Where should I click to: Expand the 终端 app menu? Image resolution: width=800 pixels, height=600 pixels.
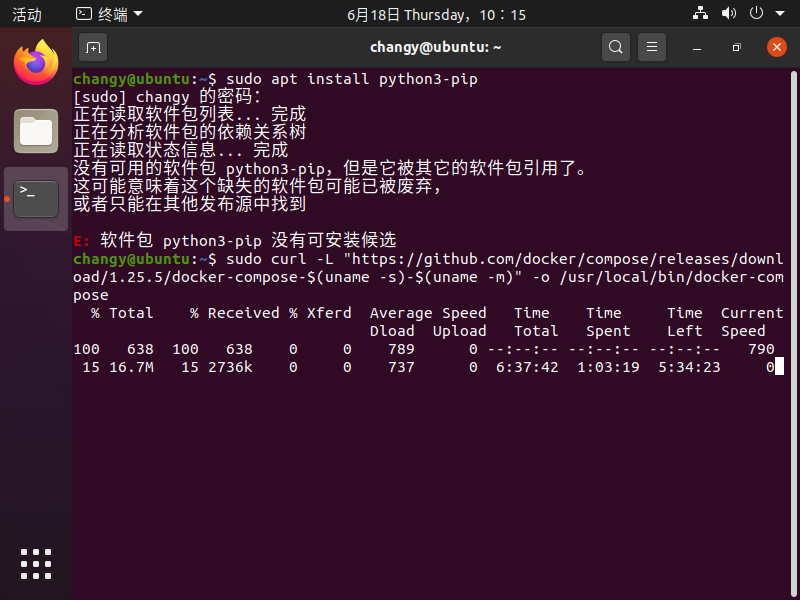(x=109, y=14)
